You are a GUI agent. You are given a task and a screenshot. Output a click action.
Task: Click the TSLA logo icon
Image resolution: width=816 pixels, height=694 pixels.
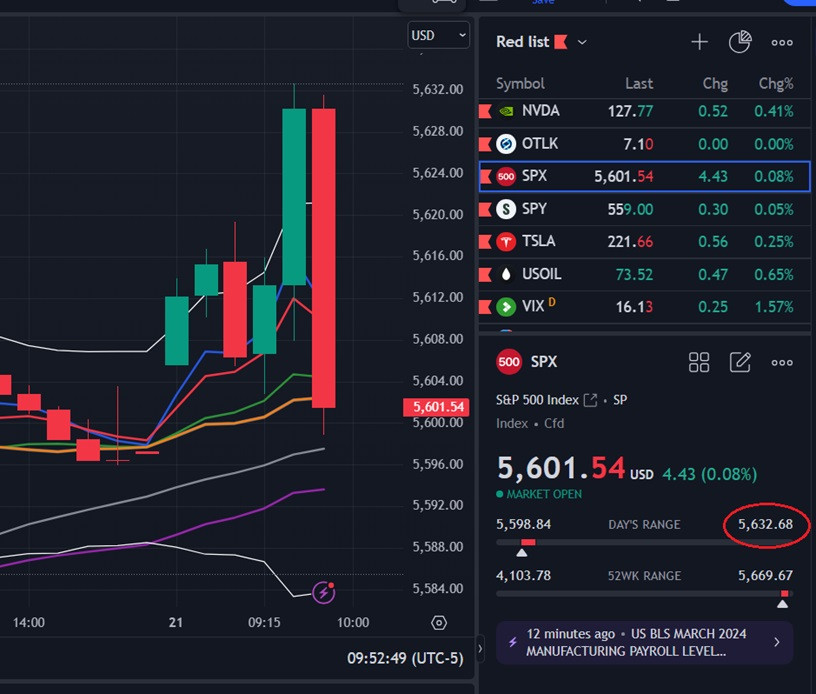tap(506, 242)
